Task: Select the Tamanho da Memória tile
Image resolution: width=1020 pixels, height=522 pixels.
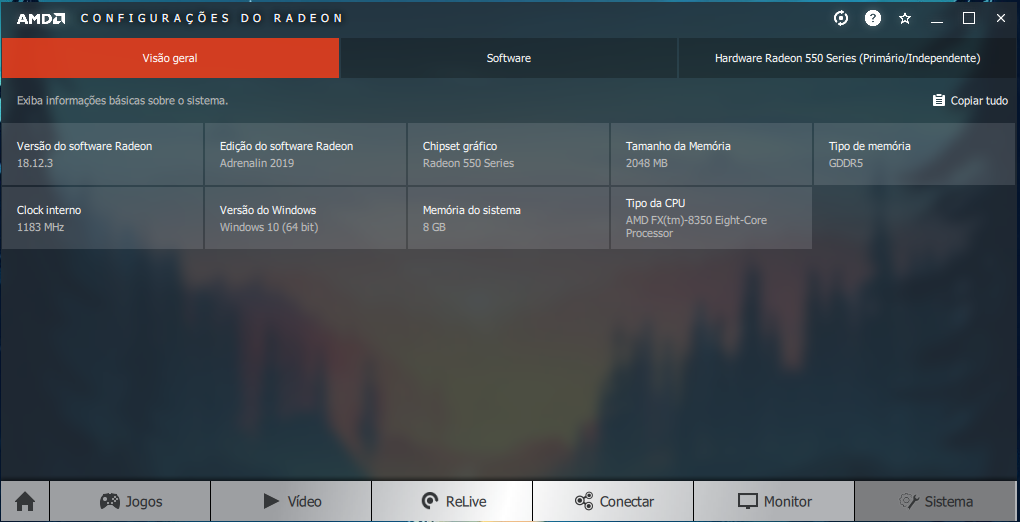Action: 711,154
